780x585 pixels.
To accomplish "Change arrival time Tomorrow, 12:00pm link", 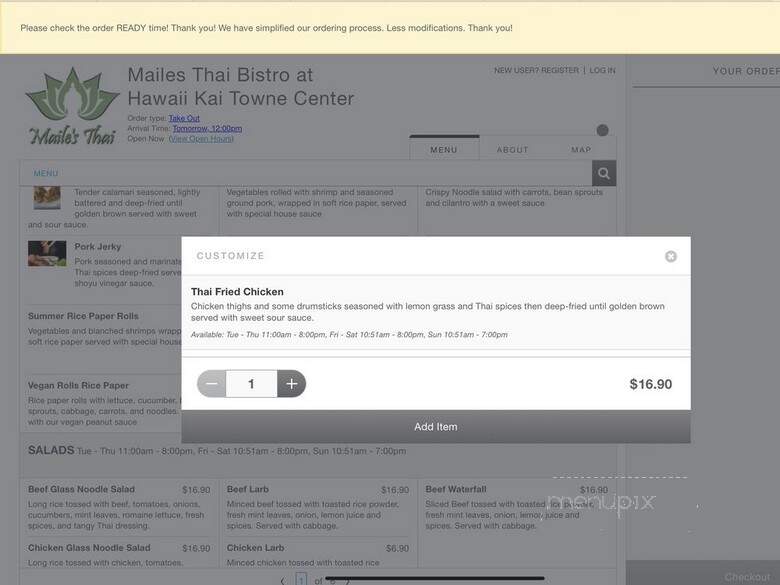I will pos(207,128).
